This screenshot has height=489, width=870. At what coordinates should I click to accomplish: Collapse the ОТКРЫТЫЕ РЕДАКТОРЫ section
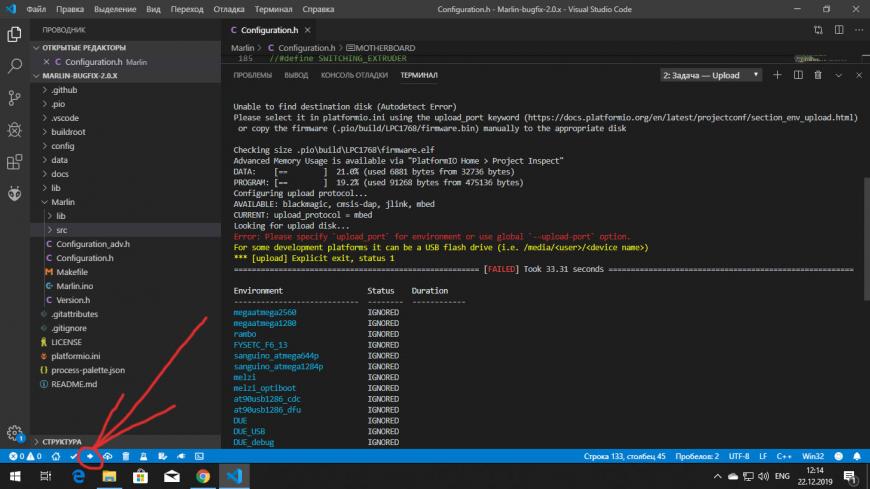tap(126, 48)
